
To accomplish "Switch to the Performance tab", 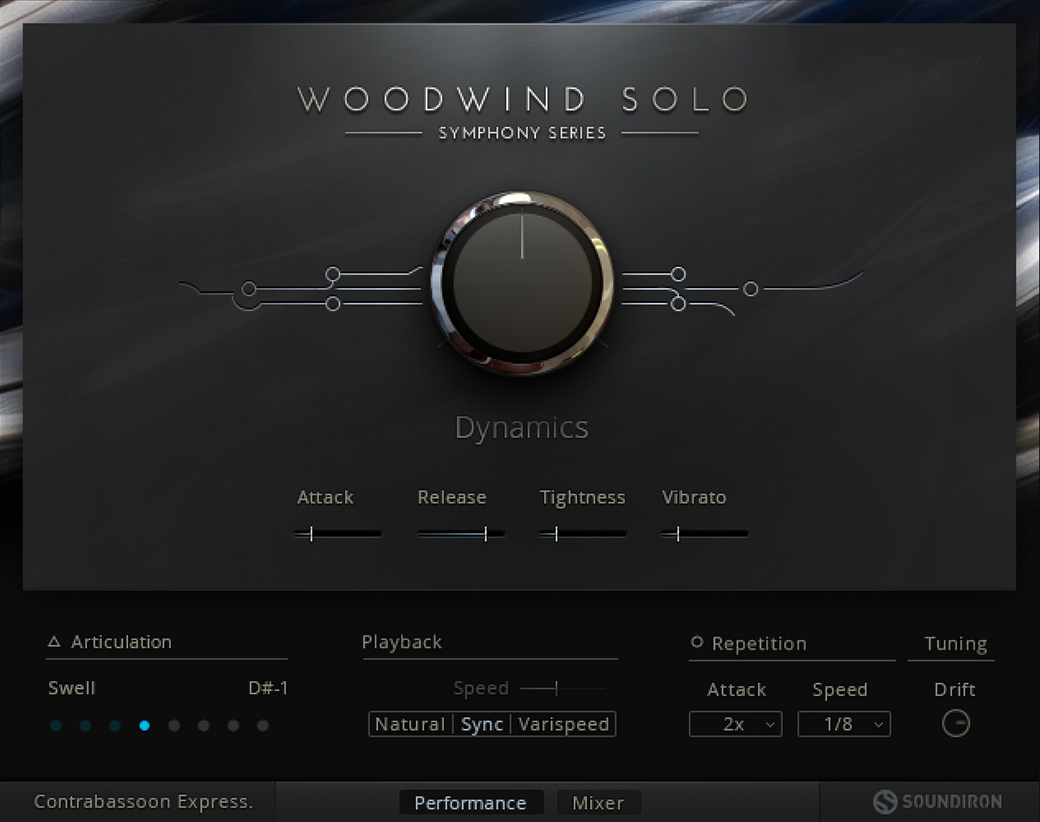I will point(471,803).
